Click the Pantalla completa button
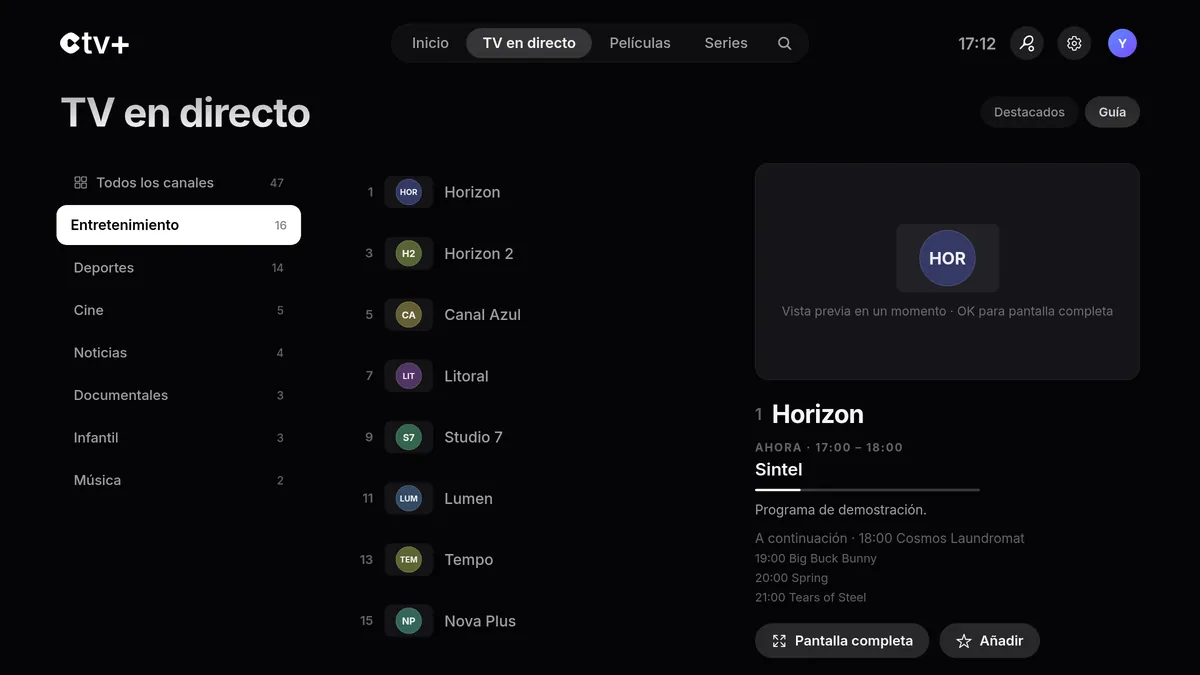The width and height of the screenshot is (1200, 675). [x=842, y=641]
